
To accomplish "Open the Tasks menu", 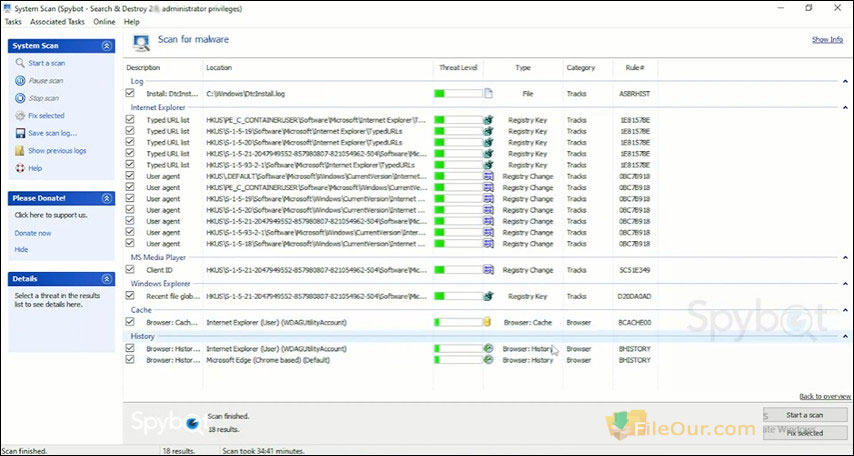I will coord(13,22).
